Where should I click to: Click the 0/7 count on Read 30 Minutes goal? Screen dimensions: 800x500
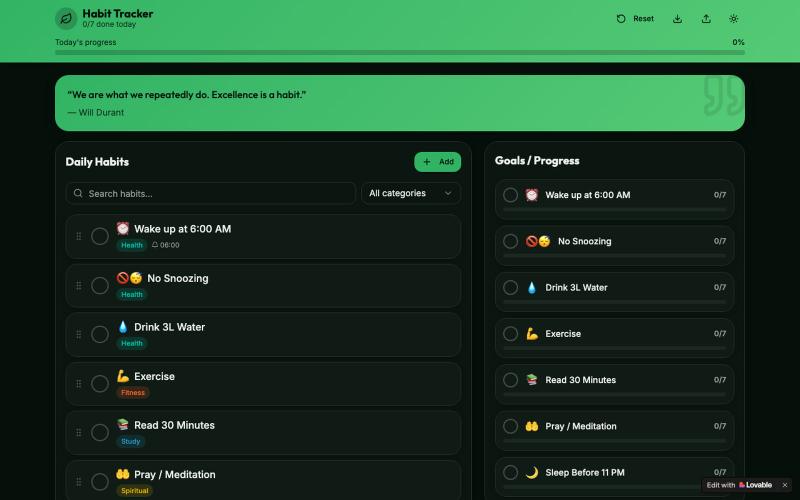coord(719,380)
